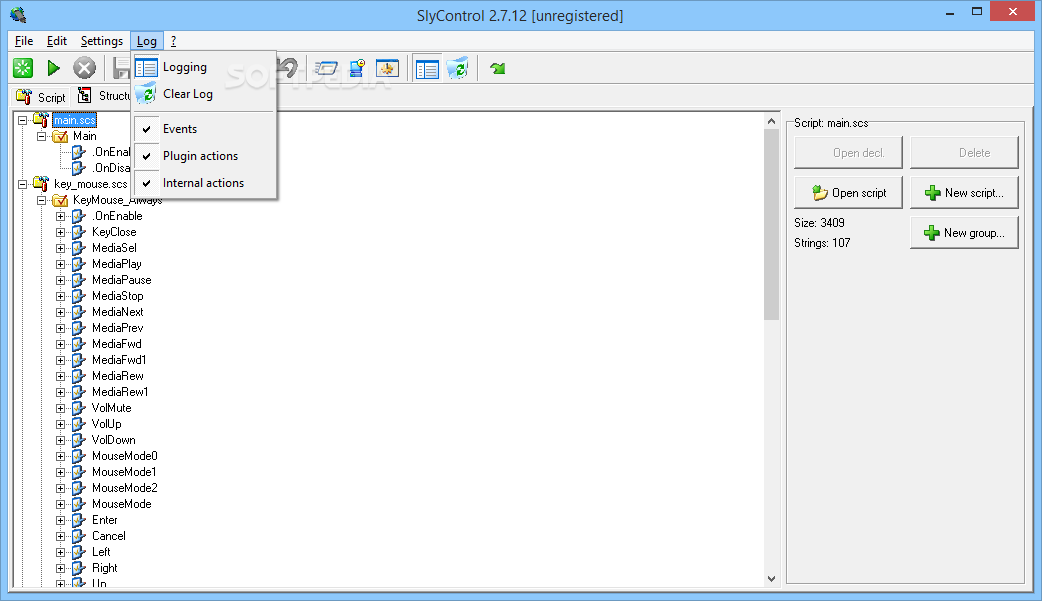Image resolution: width=1042 pixels, height=601 pixels.
Task: Click the Enter item icon in the tree
Action: coord(79,520)
